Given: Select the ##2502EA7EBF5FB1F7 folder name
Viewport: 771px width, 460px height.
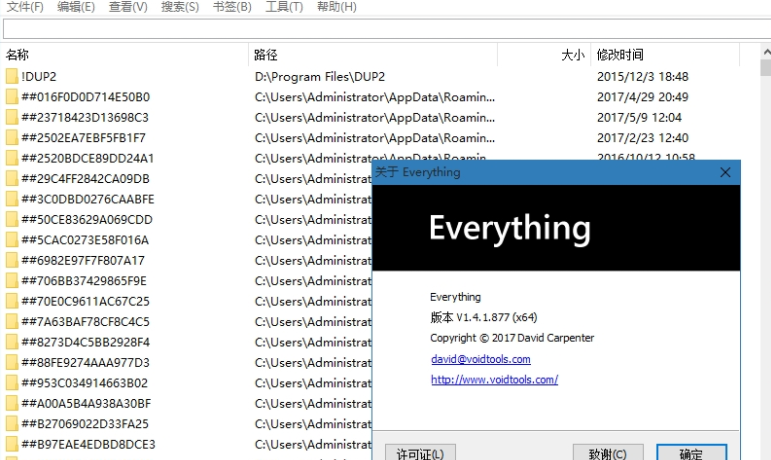Looking at the screenshot, I should pos(84,138).
